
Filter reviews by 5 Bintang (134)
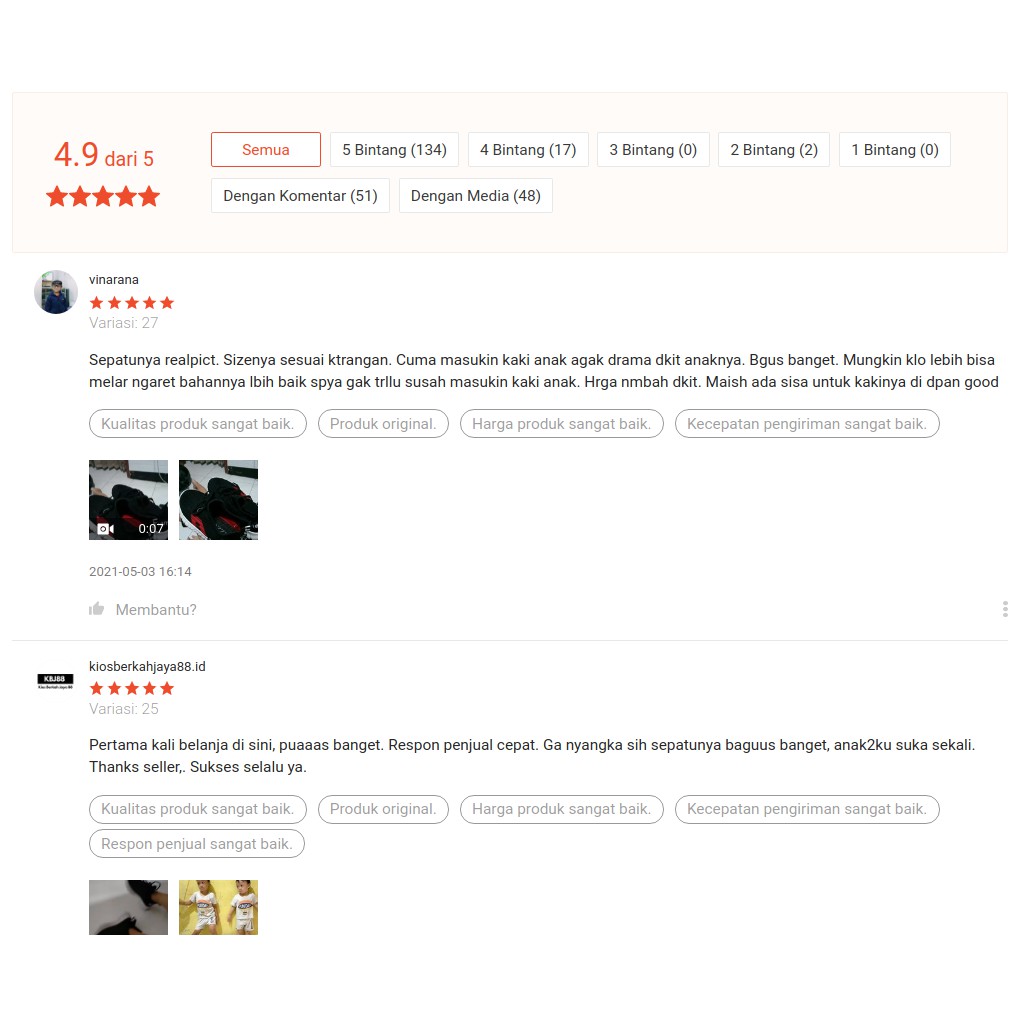(x=394, y=149)
